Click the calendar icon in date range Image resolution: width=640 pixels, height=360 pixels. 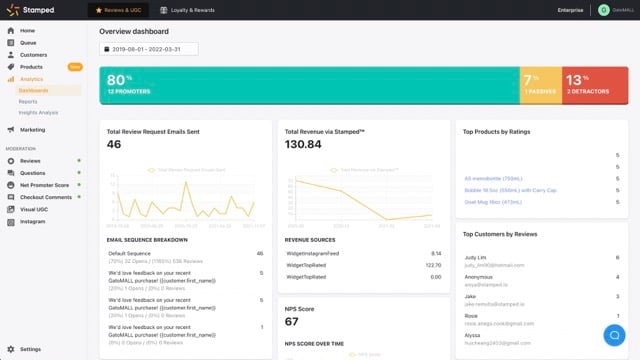click(107, 49)
